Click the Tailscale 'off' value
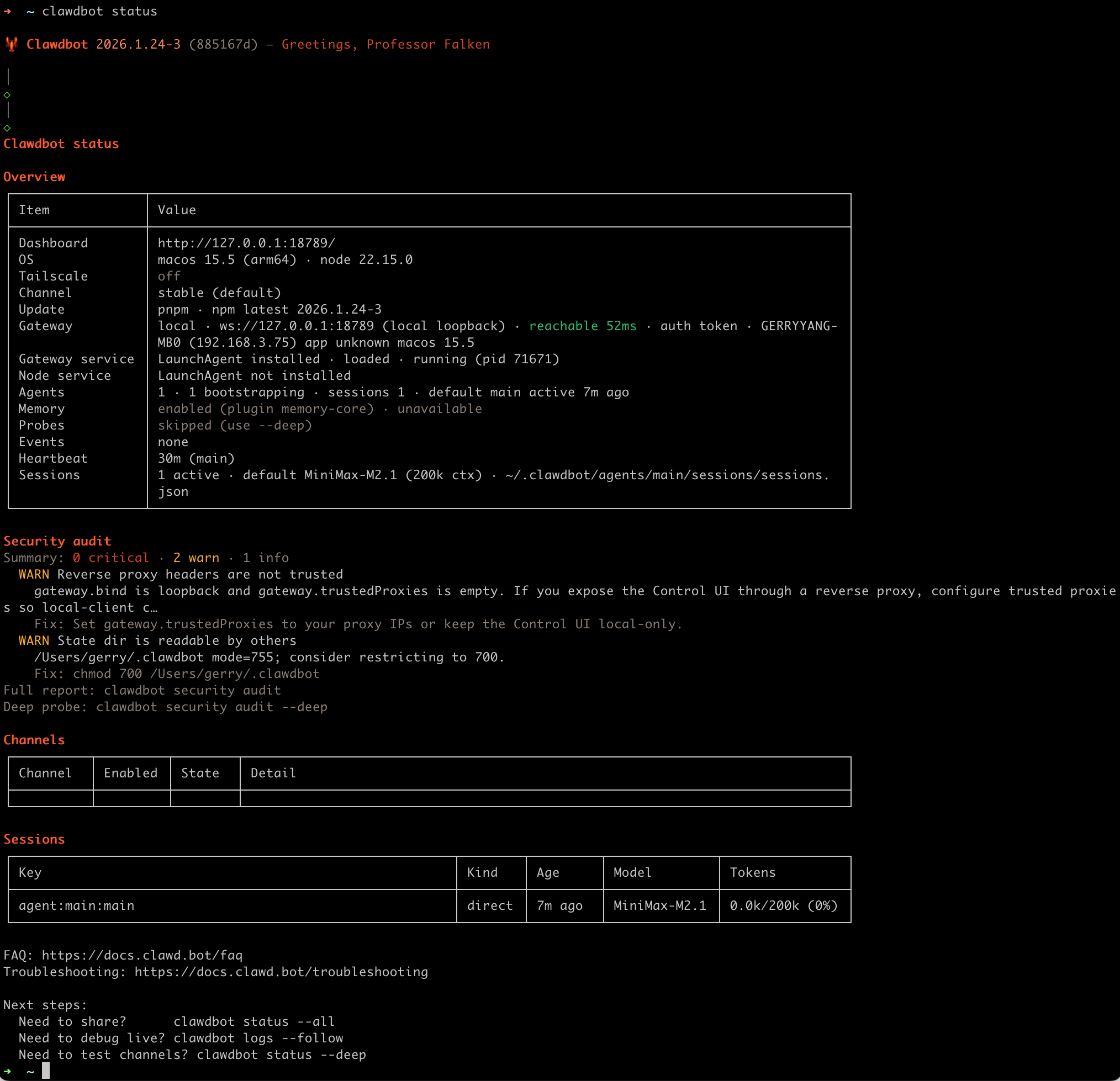The width and height of the screenshot is (1120, 1081). pyautogui.click(x=169, y=276)
